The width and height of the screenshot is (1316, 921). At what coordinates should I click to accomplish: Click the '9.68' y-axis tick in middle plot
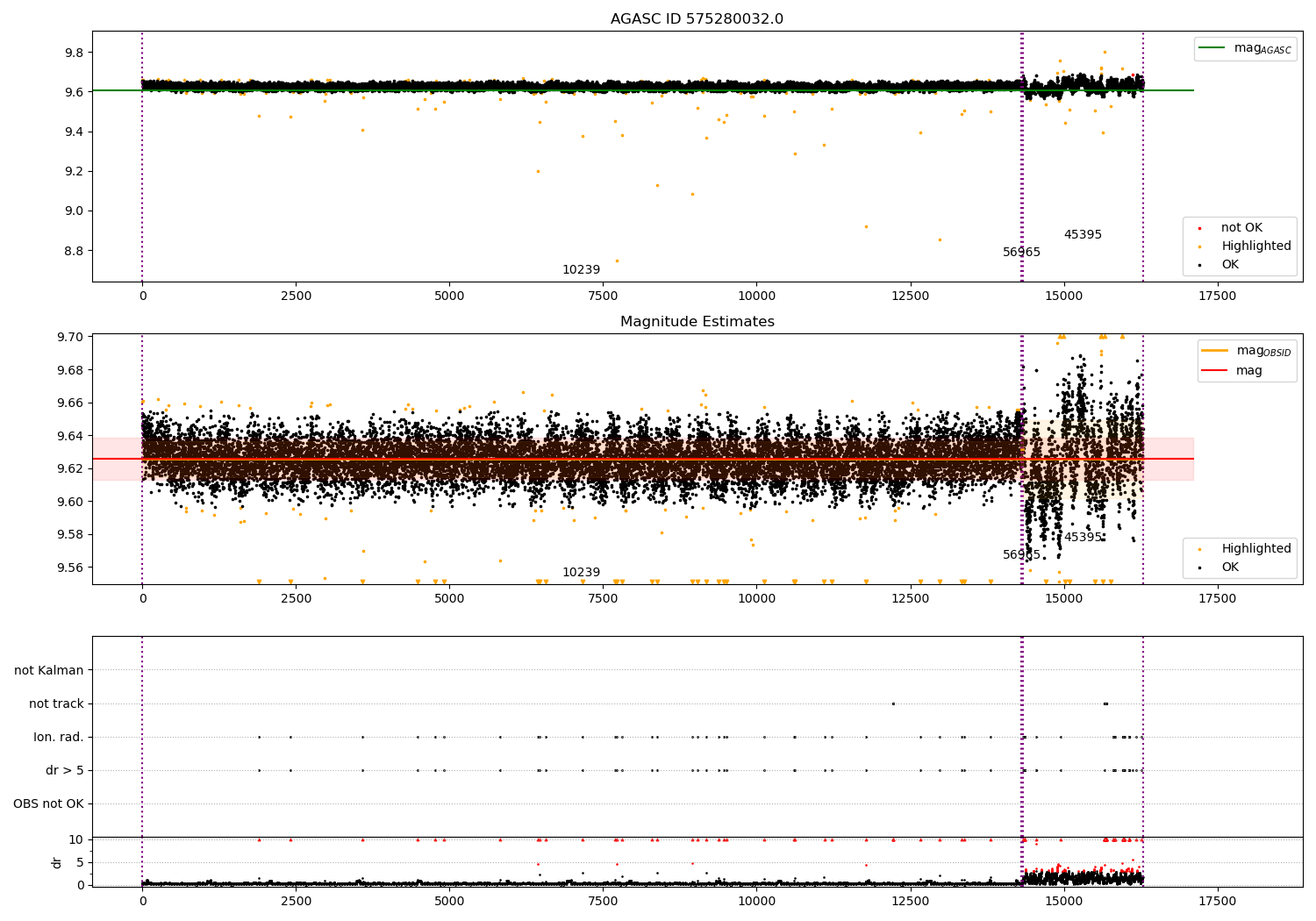pos(70,370)
